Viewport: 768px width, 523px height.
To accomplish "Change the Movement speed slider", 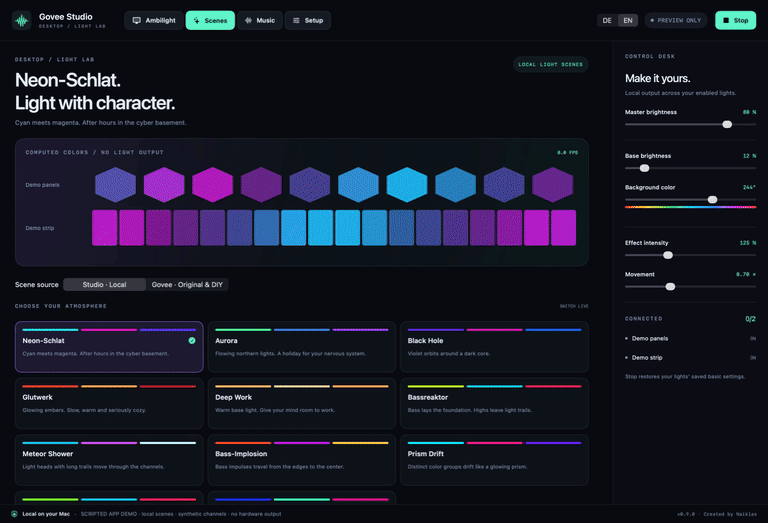I will click(x=690, y=286).
